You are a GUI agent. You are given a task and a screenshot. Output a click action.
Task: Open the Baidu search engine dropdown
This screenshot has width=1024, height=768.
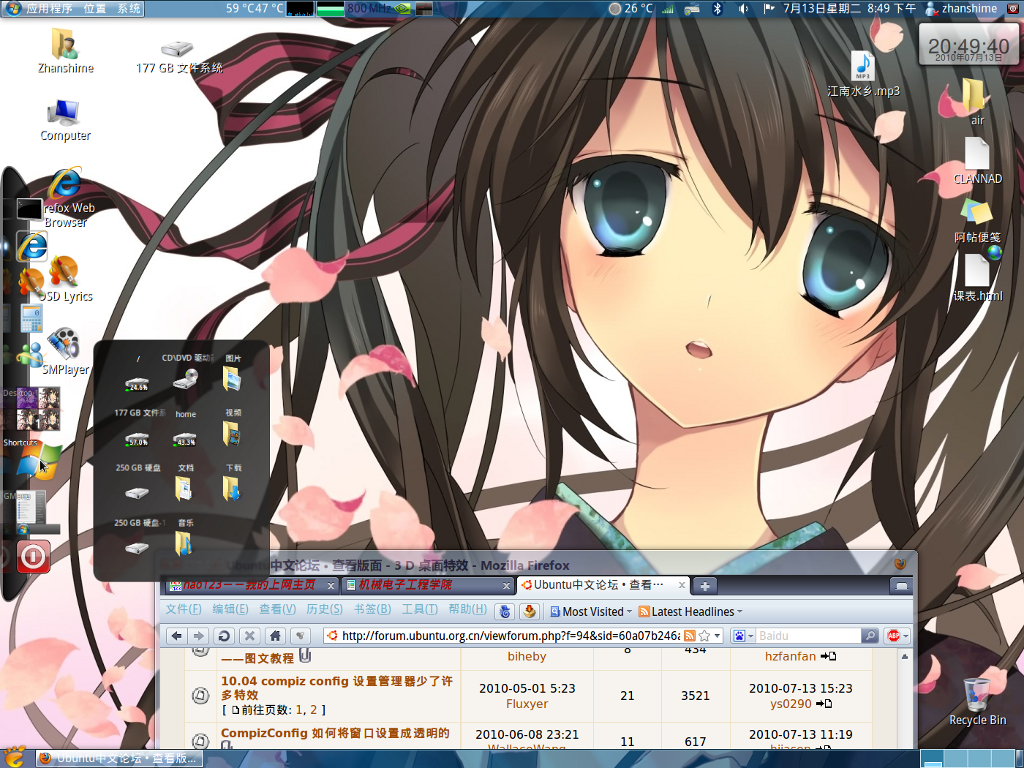[743, 635]
